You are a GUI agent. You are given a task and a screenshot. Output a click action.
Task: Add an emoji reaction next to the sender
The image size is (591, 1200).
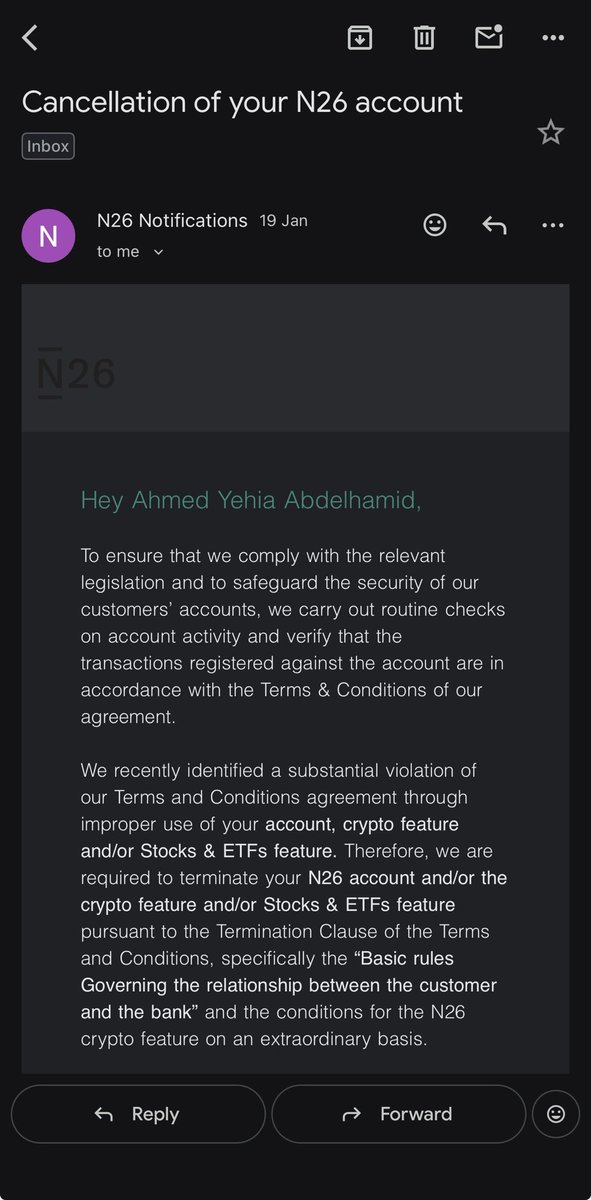(435, 225)
